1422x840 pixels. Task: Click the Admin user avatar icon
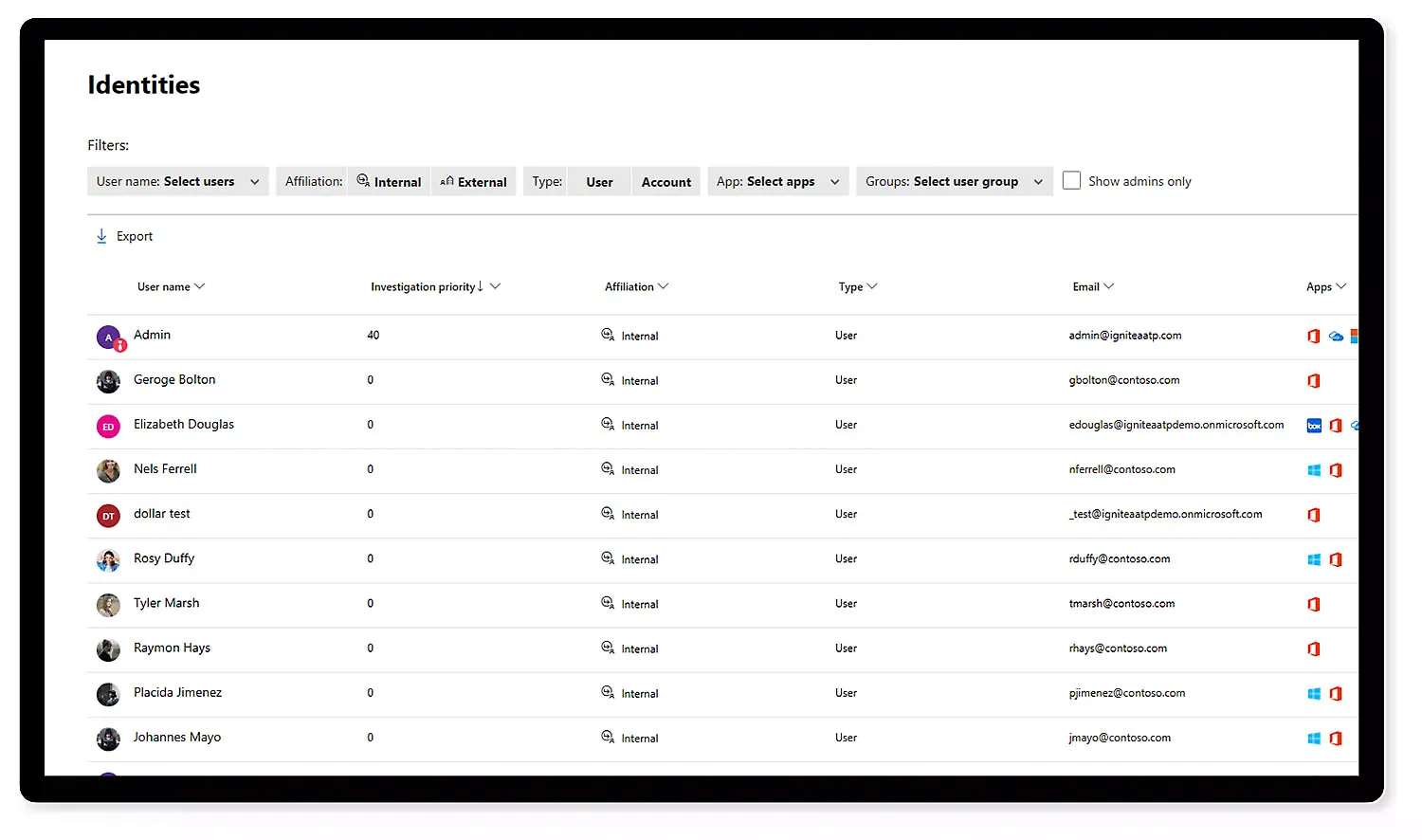coord(109,337)
